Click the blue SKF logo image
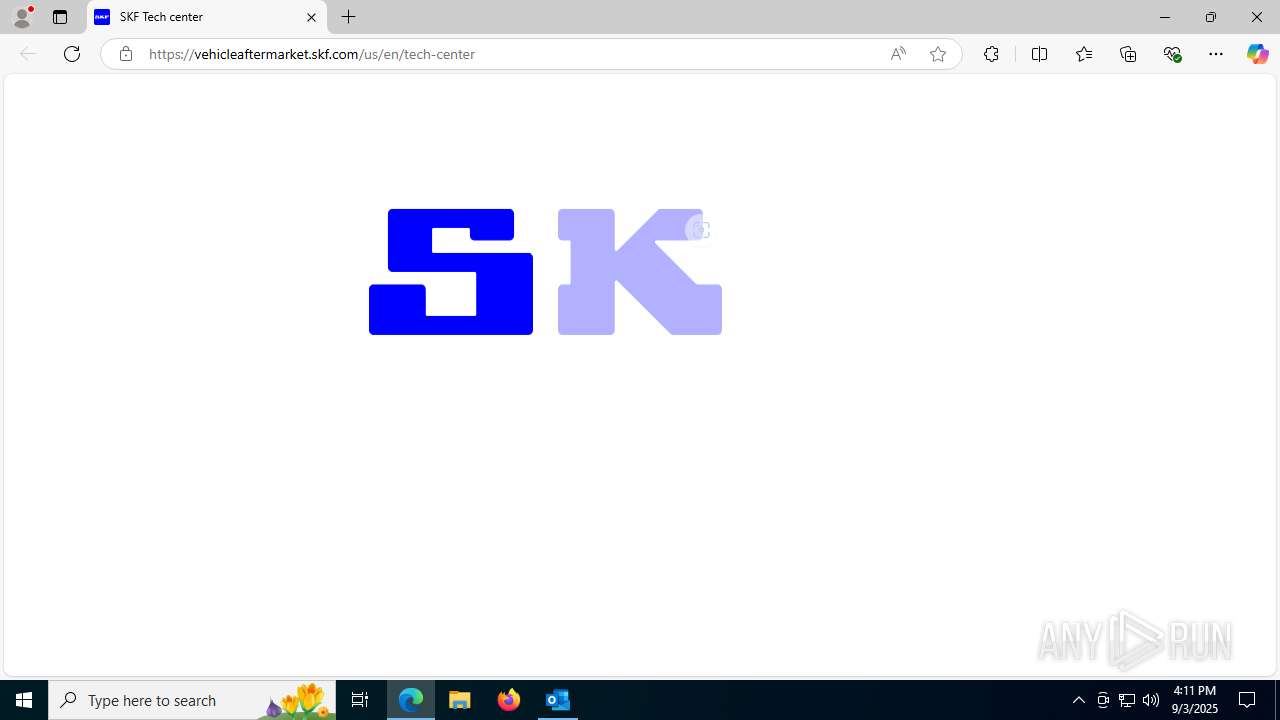Screen dimensions: 1280x720 (x=545, y=271)
